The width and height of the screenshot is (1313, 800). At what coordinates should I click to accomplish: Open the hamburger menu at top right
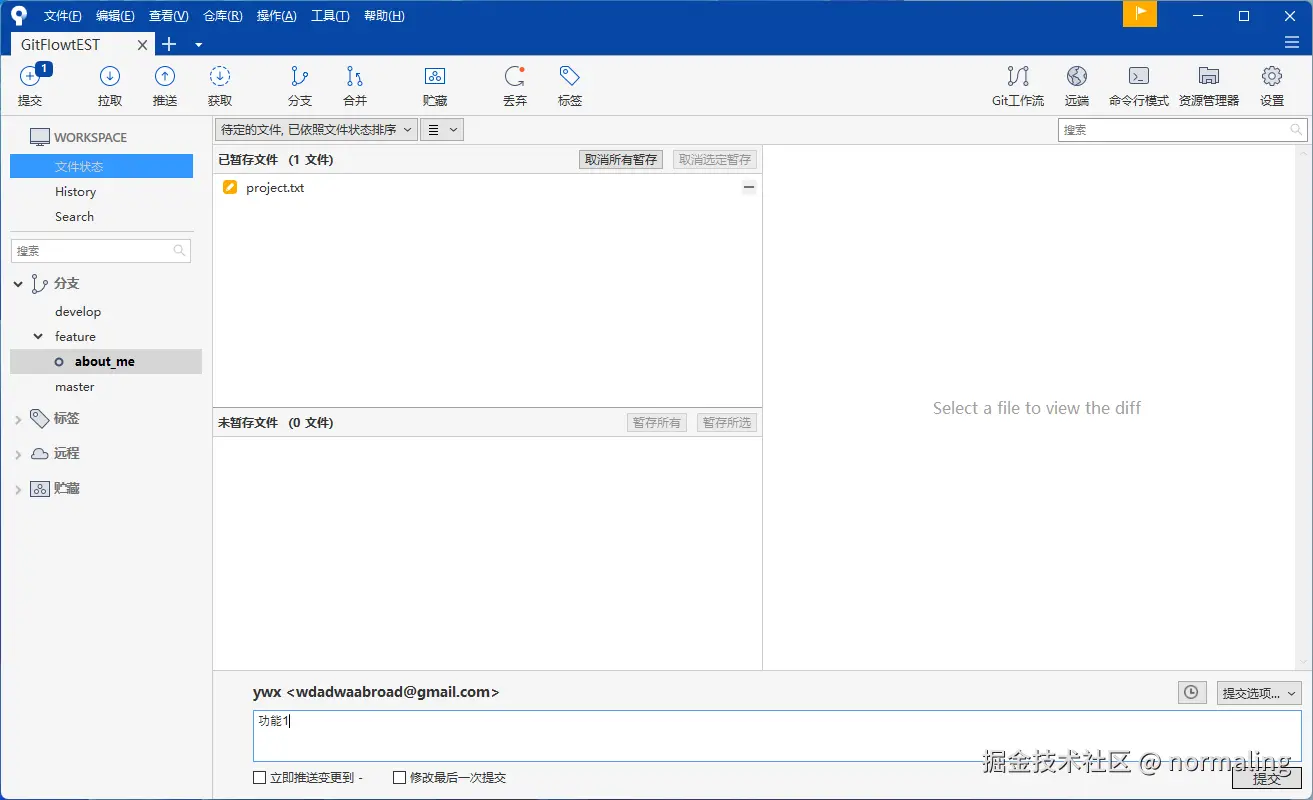click(x=1292, y=43)
